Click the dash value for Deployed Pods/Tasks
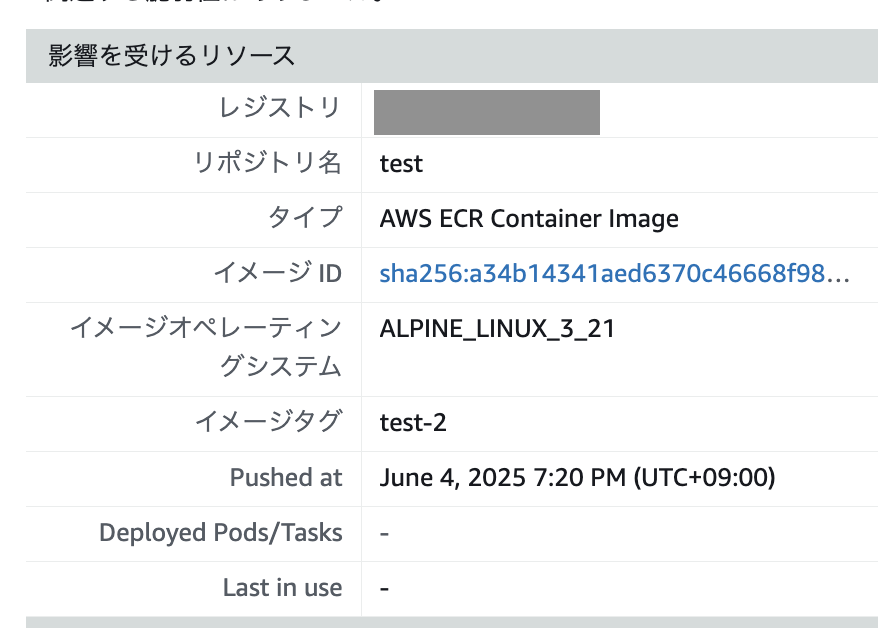The height and width of the screenshot is (628, 880). (x=384, y=533)
